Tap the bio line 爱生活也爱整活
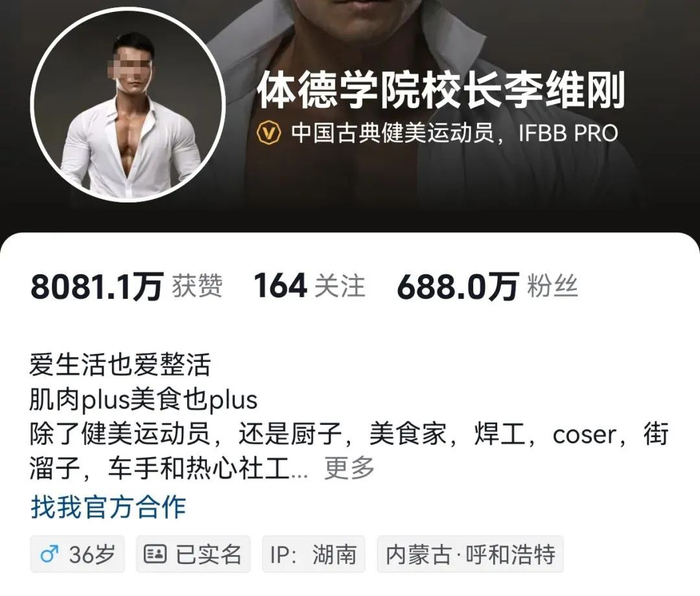 click(x=120, y=365)
